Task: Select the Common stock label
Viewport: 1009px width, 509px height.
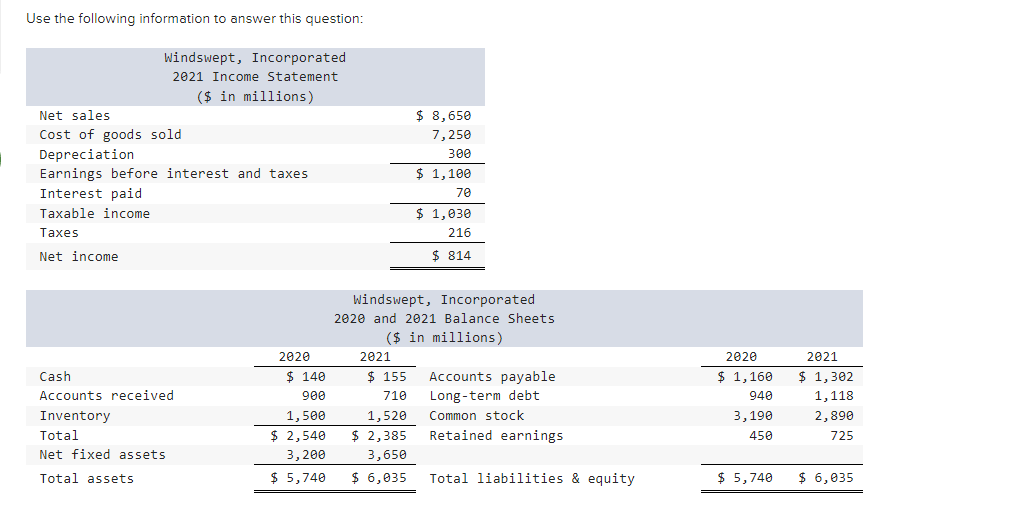Action: pyautogui.click(x=477, y=416)
